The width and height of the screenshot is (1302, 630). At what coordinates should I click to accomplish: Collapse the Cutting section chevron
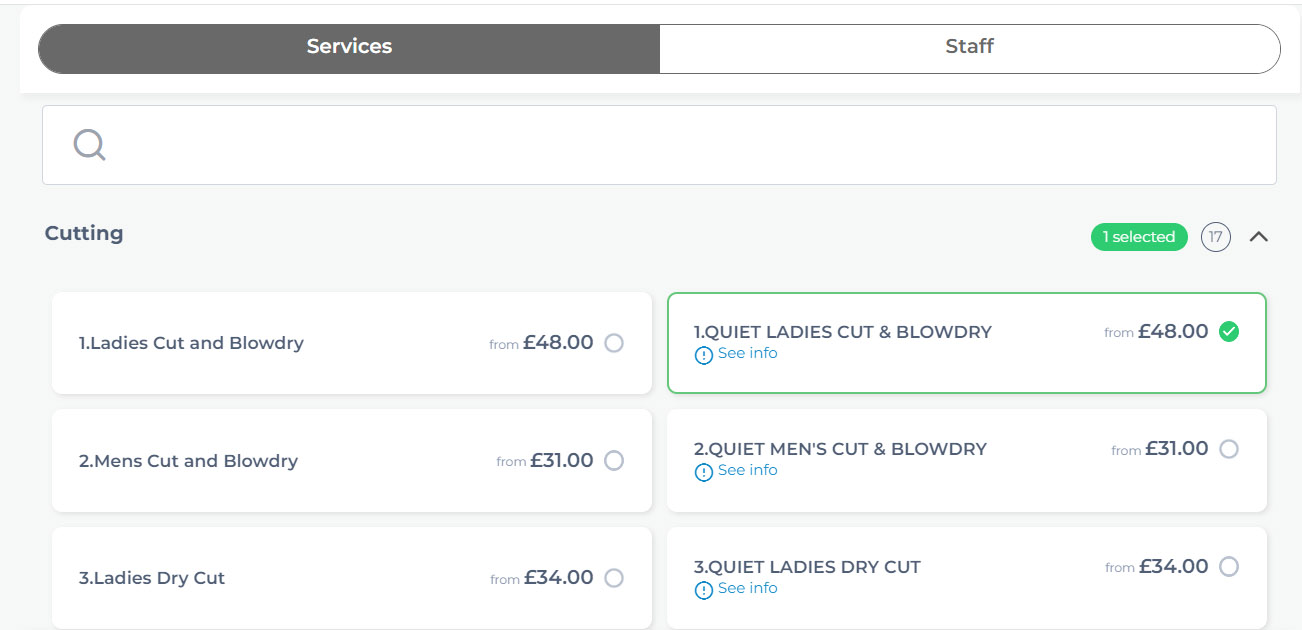[1259, 237]
